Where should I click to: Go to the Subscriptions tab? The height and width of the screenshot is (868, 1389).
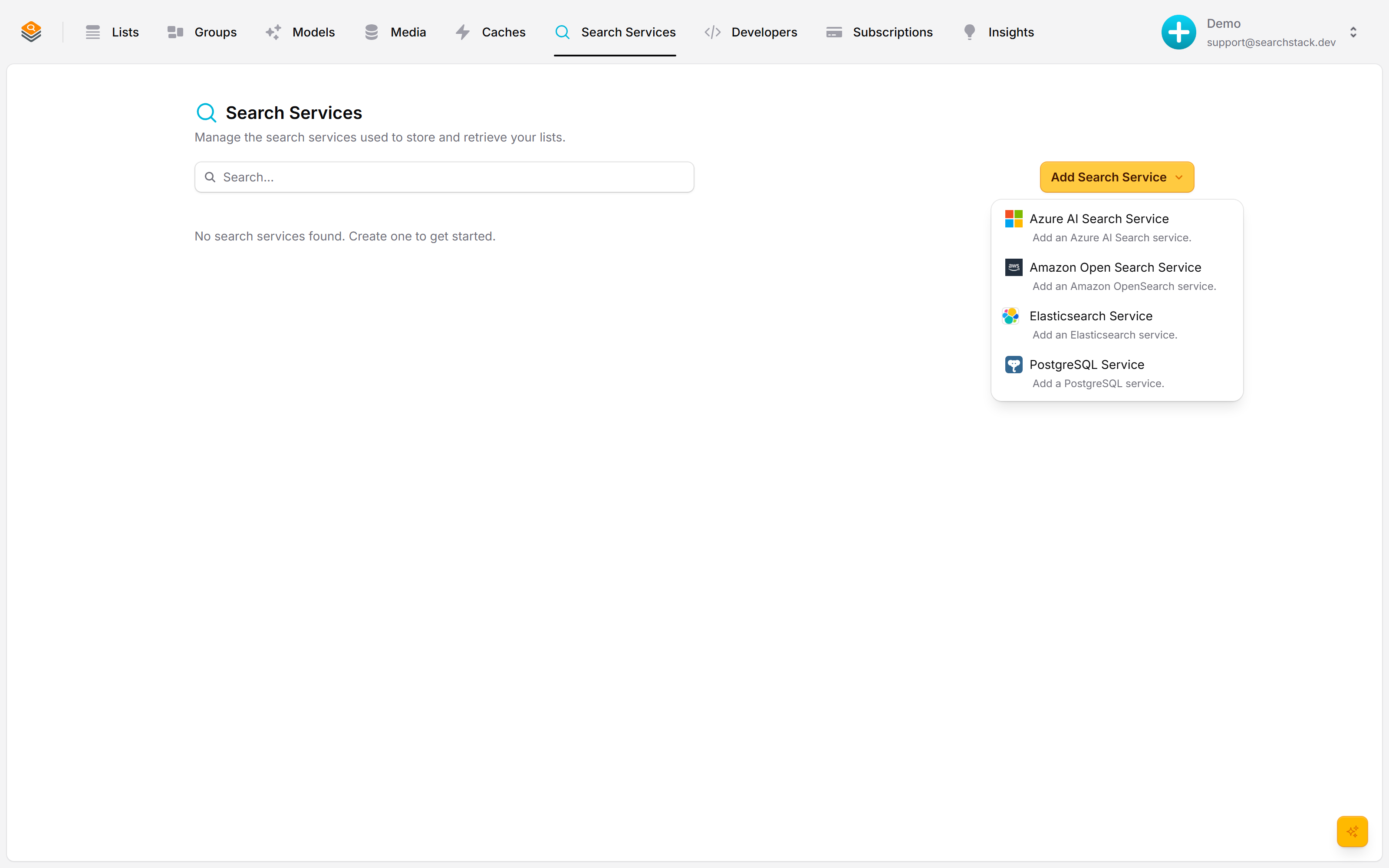click(x=879, y=32)
